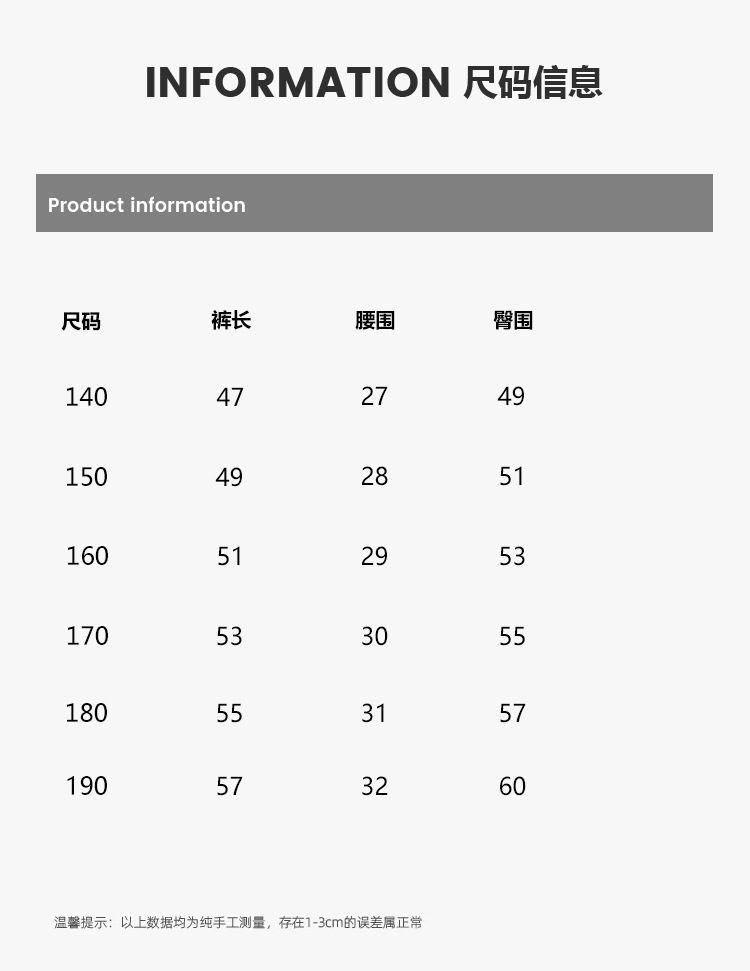Click waist value 28 for size 150

(374, 477)
